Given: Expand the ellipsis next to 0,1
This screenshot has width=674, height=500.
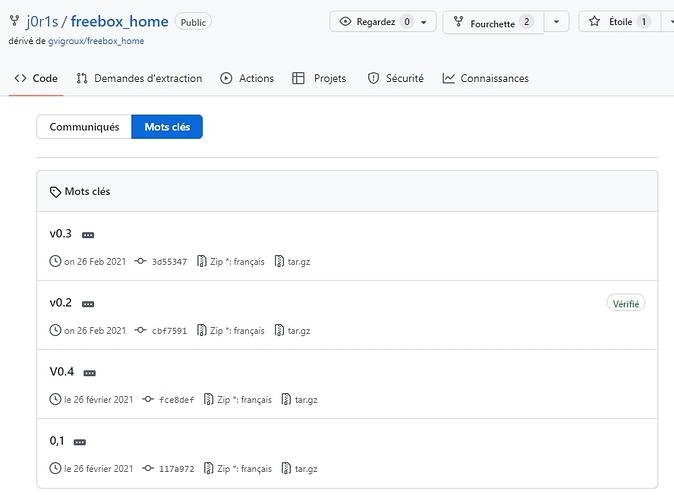Looking at the screenshot, I should (80, 442).
